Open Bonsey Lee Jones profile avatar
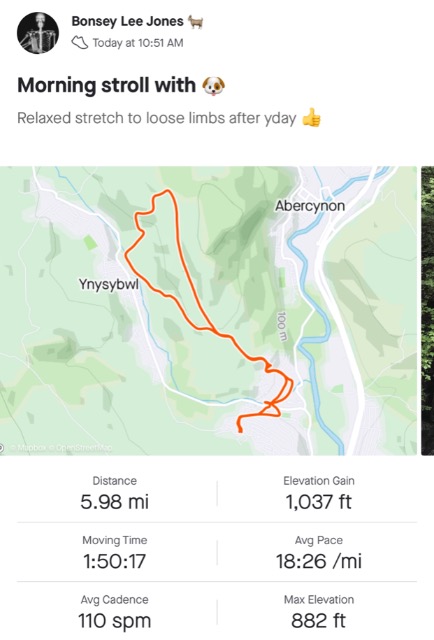The height and width of the screenshot is (640, 434). click(38, 33)
